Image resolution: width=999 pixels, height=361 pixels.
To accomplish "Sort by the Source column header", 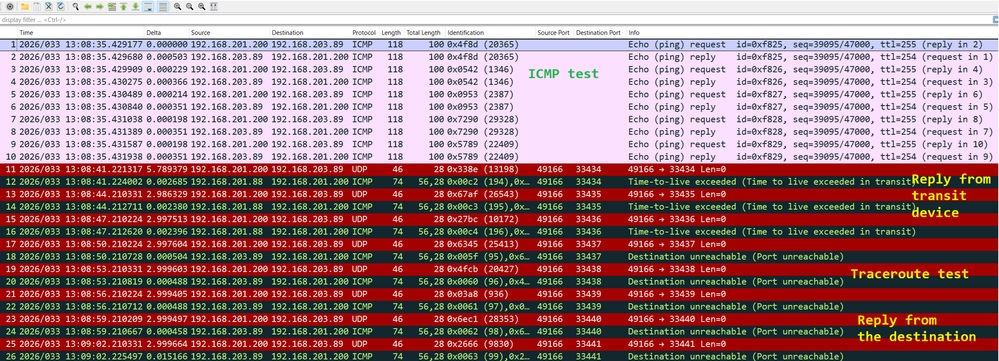I will 229,32.
